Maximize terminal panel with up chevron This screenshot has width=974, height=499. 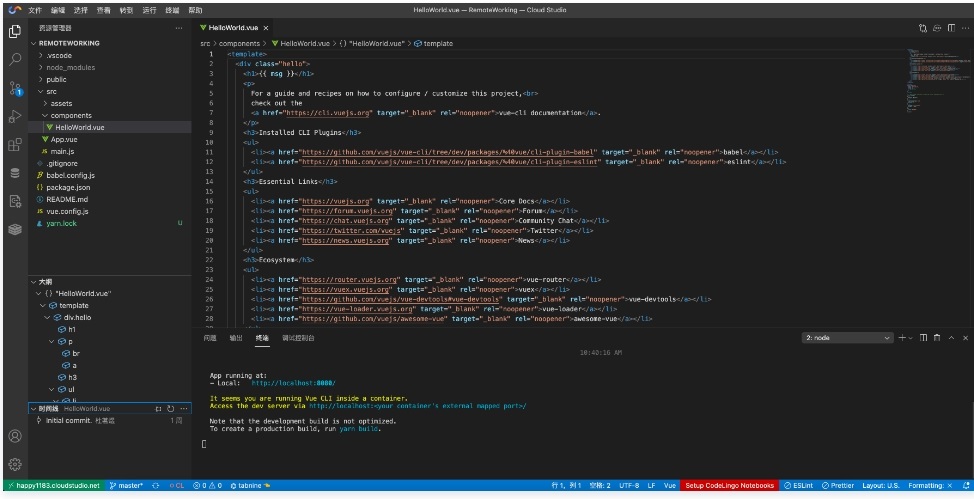(951, 337)
